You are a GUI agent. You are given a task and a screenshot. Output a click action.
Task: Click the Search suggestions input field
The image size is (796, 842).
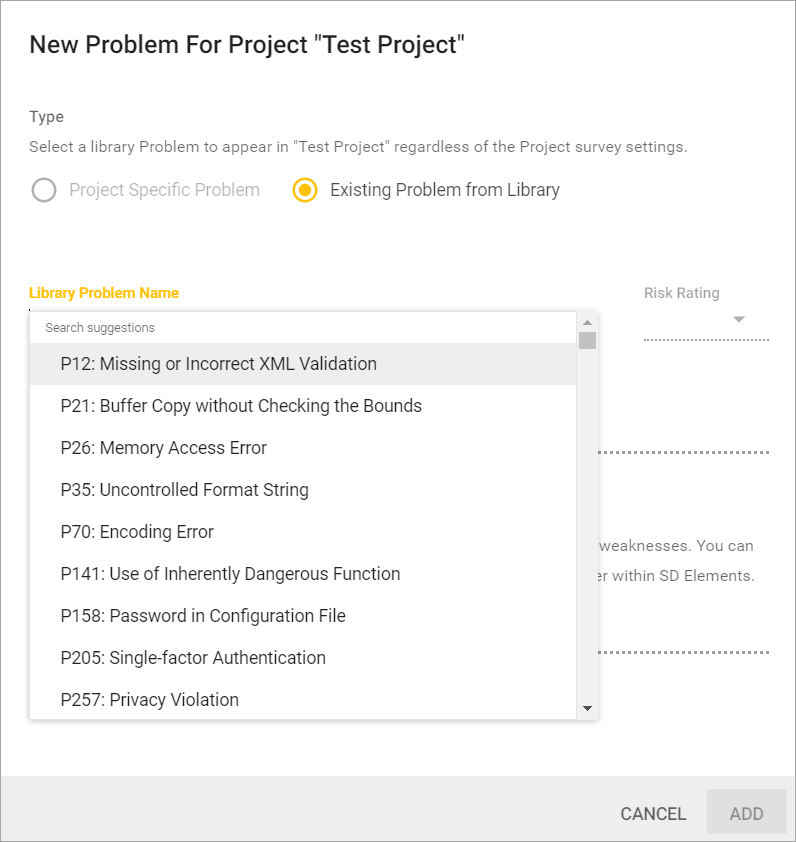pyautogui.click(x=300, y=328)
